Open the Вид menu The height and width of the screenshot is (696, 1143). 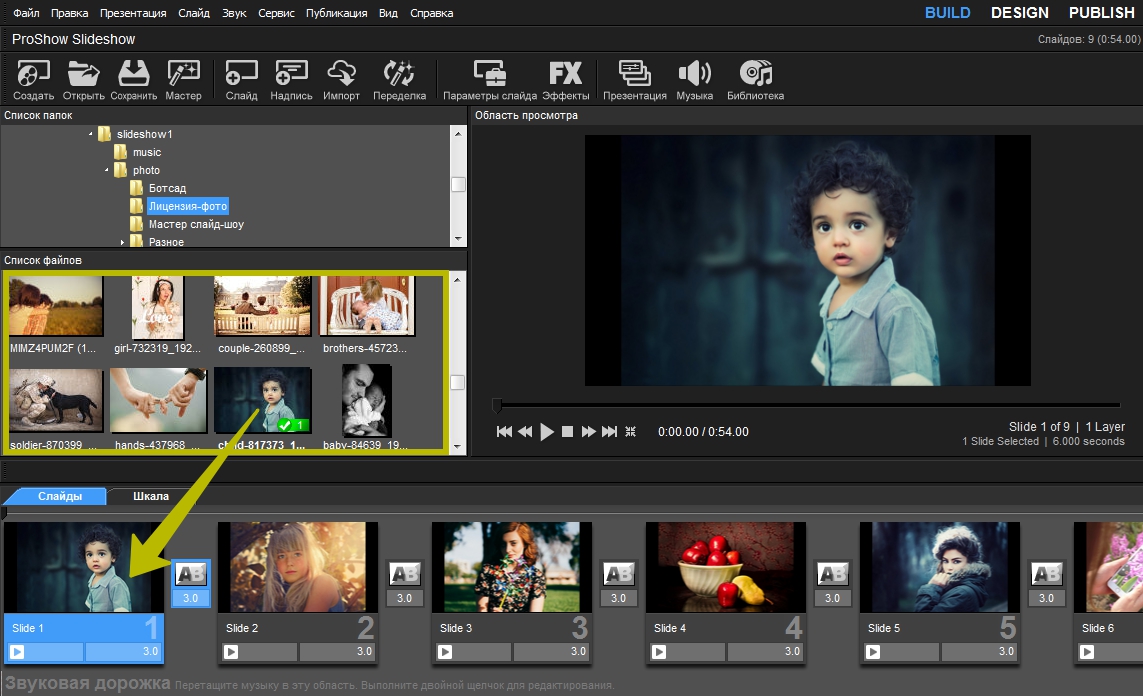[389, 13]
